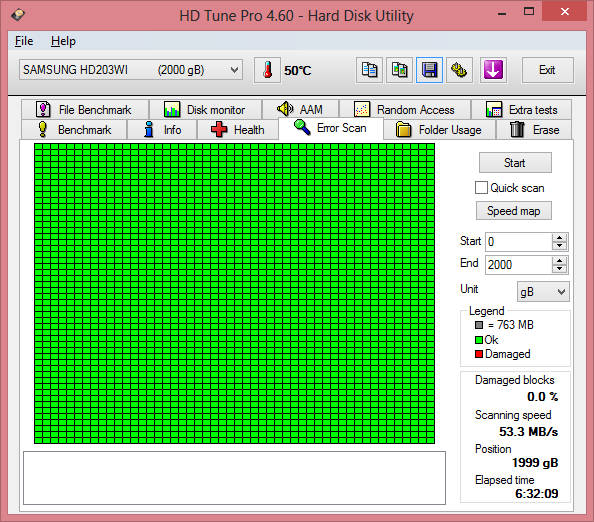Open the File menu
594x522 pixels.
tap(24, 41)
